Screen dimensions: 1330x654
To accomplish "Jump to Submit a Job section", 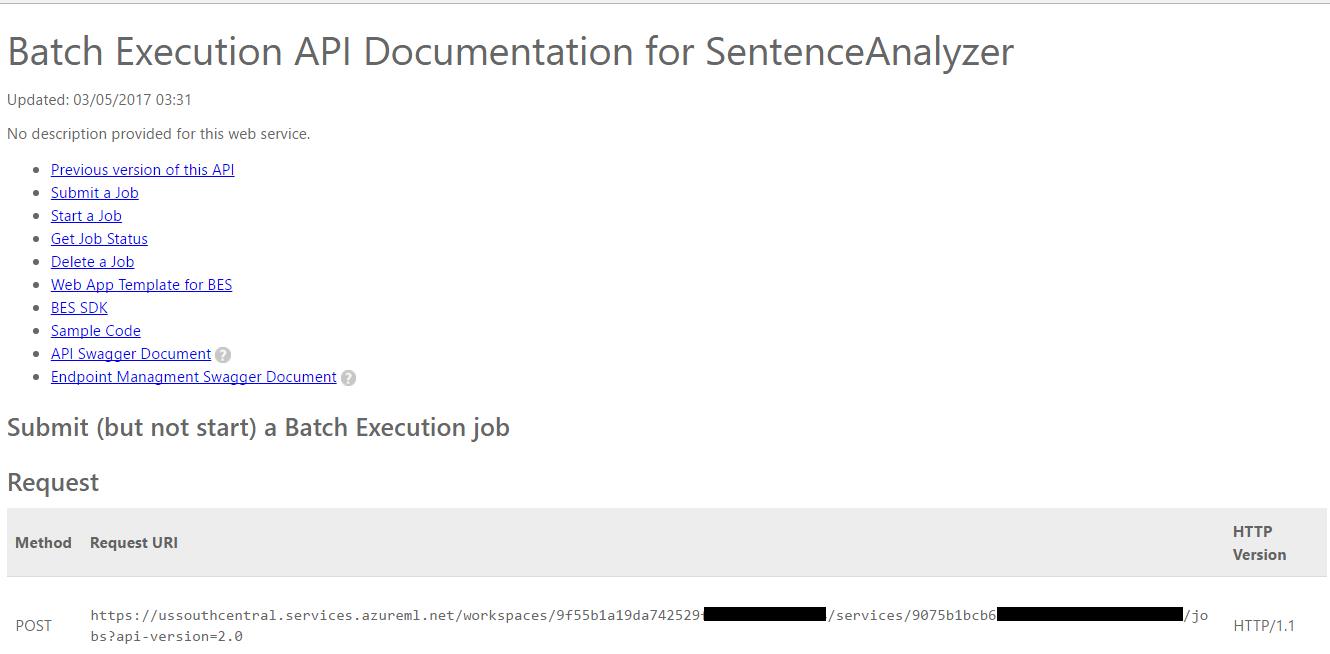I will pos(95,193).
